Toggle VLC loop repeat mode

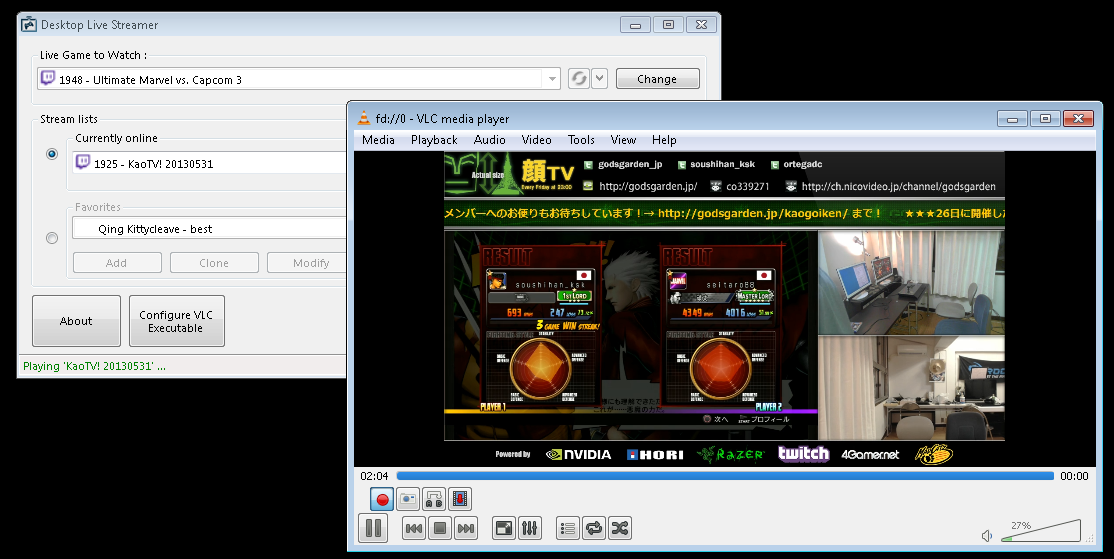[594, 528]
